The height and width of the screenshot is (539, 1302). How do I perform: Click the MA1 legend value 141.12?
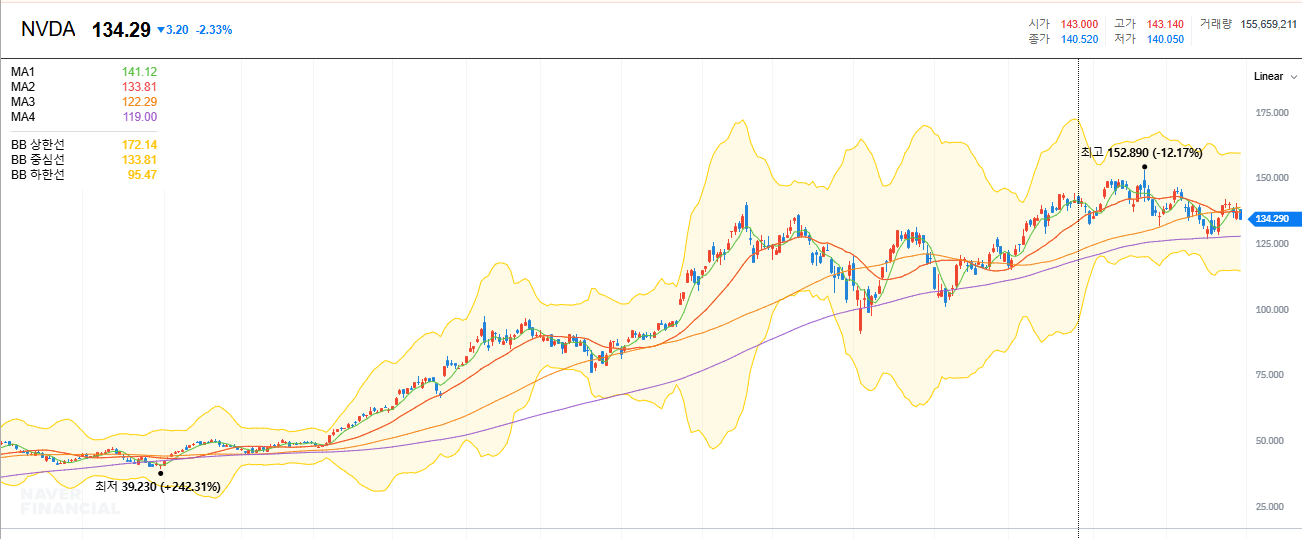coord(139,72)
